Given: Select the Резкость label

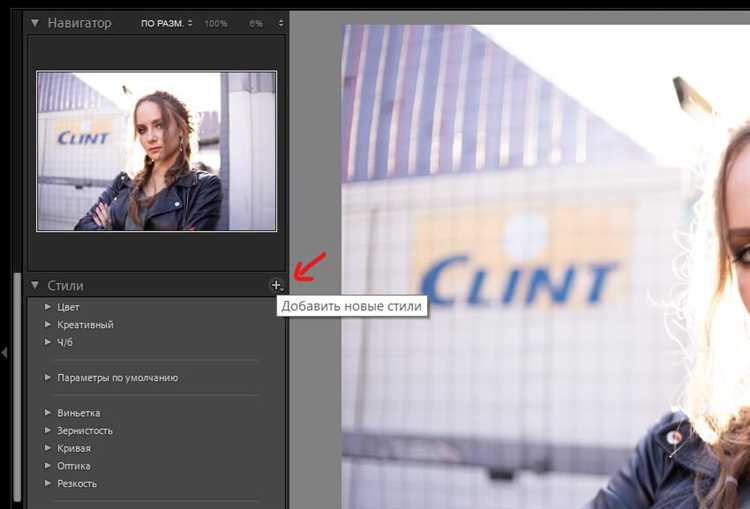Looking at the screenshot, I should pos(77,484).
